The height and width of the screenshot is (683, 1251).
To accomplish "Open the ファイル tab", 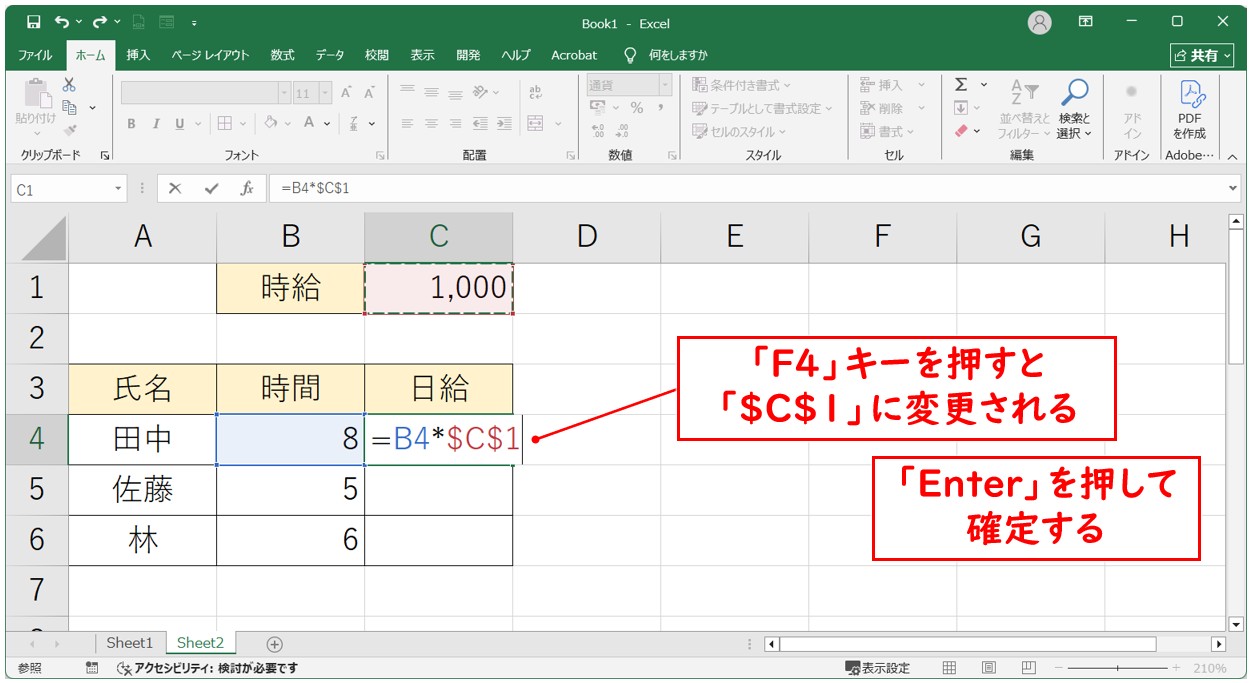I will pyautogui.click(x=35, y=55).
